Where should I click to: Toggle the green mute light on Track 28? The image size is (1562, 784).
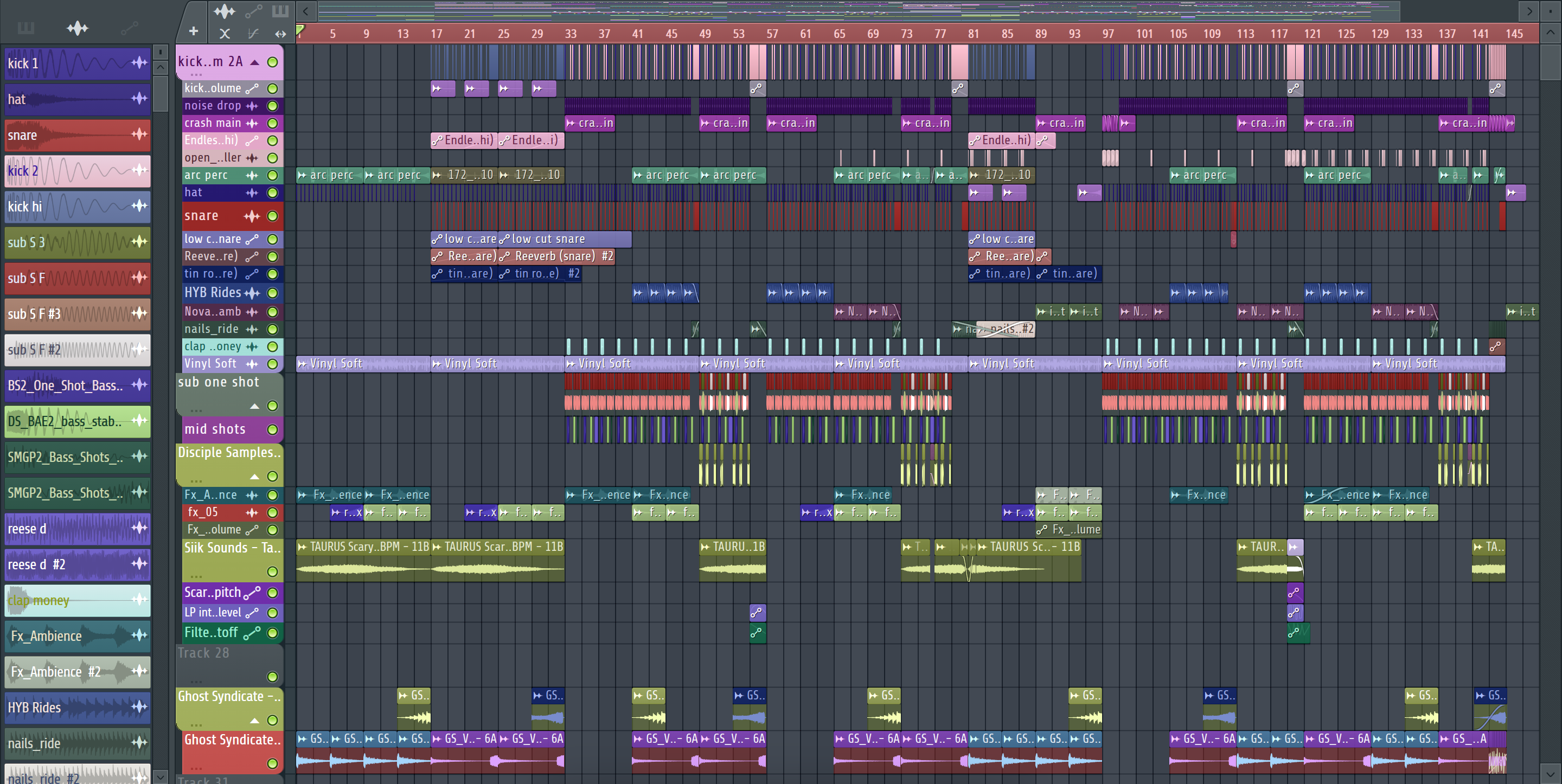[x=273, y=676]
